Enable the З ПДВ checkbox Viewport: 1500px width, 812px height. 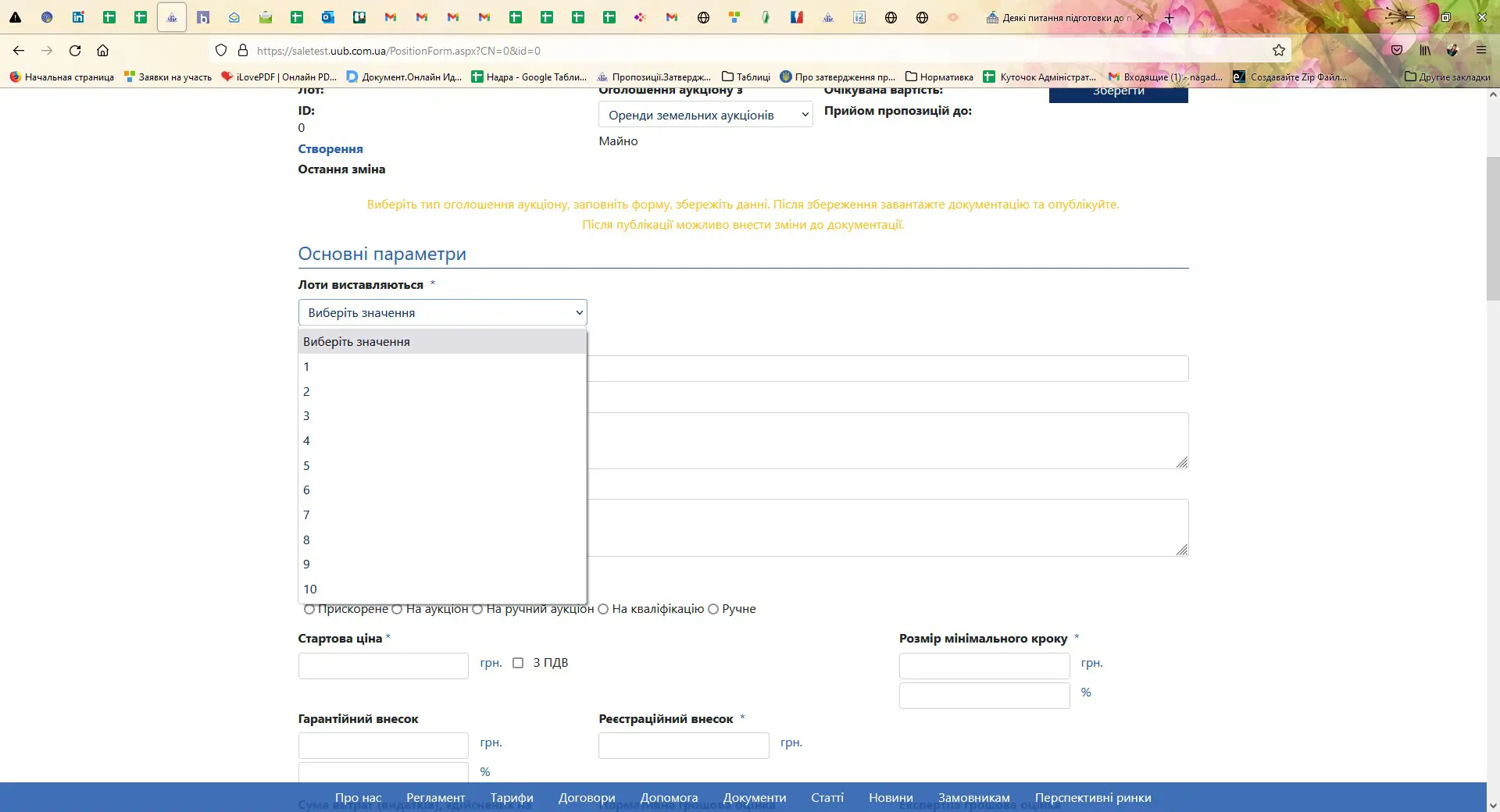518,663
